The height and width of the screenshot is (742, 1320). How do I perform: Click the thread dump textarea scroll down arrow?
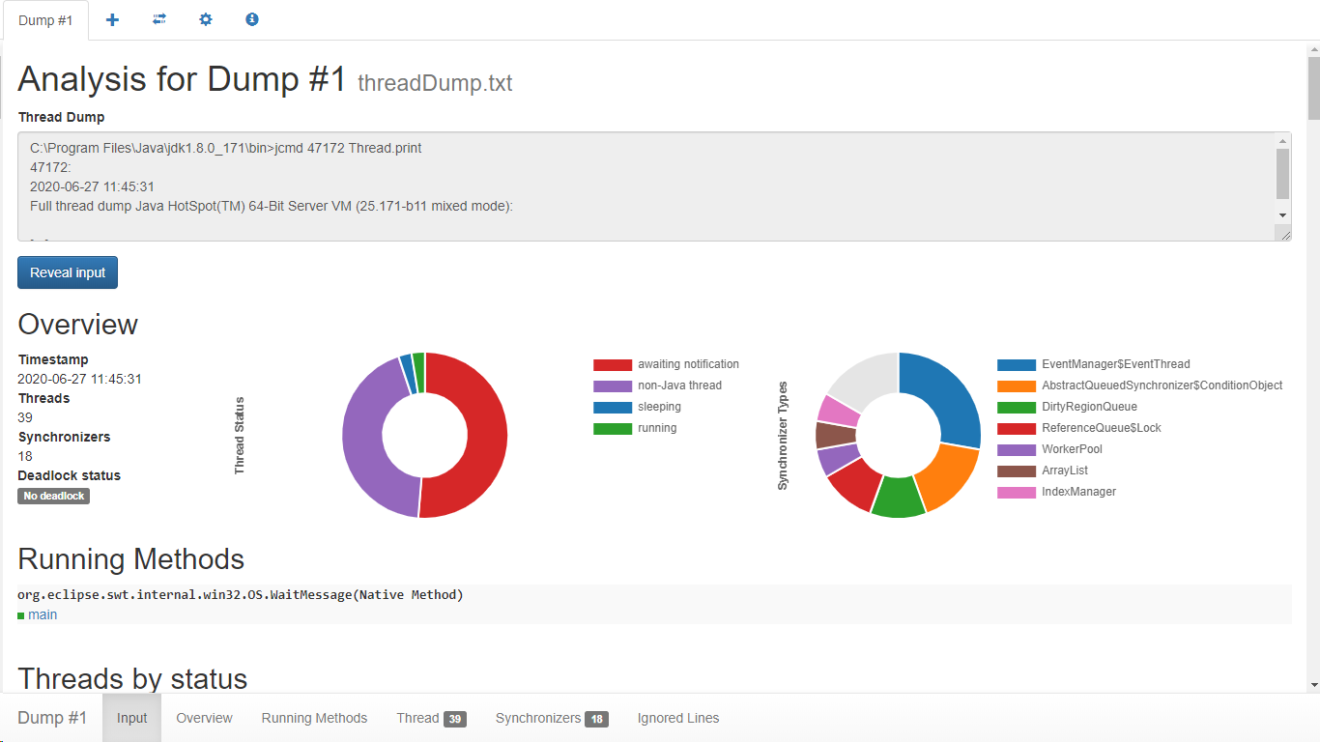coord(1283,215)
